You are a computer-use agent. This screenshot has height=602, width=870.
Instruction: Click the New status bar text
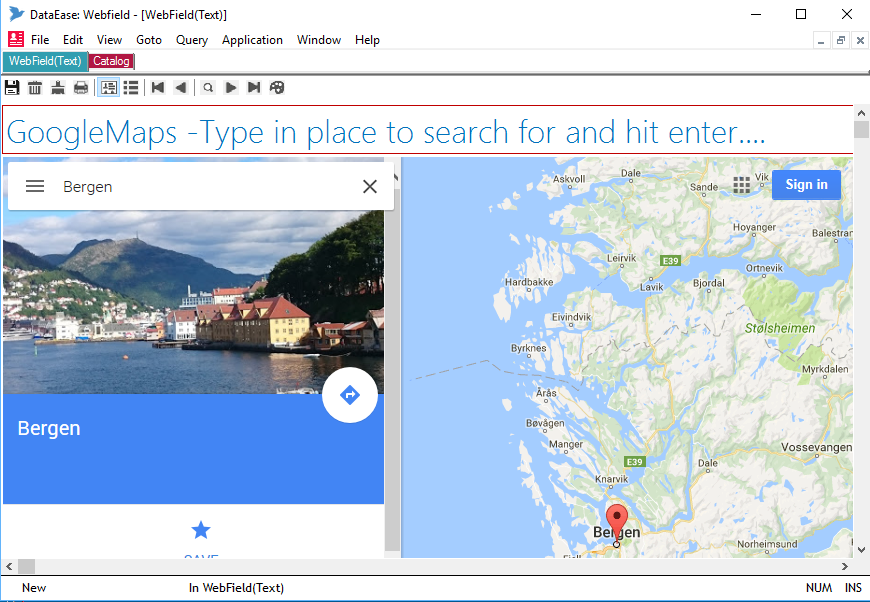(x=34, y=588)
